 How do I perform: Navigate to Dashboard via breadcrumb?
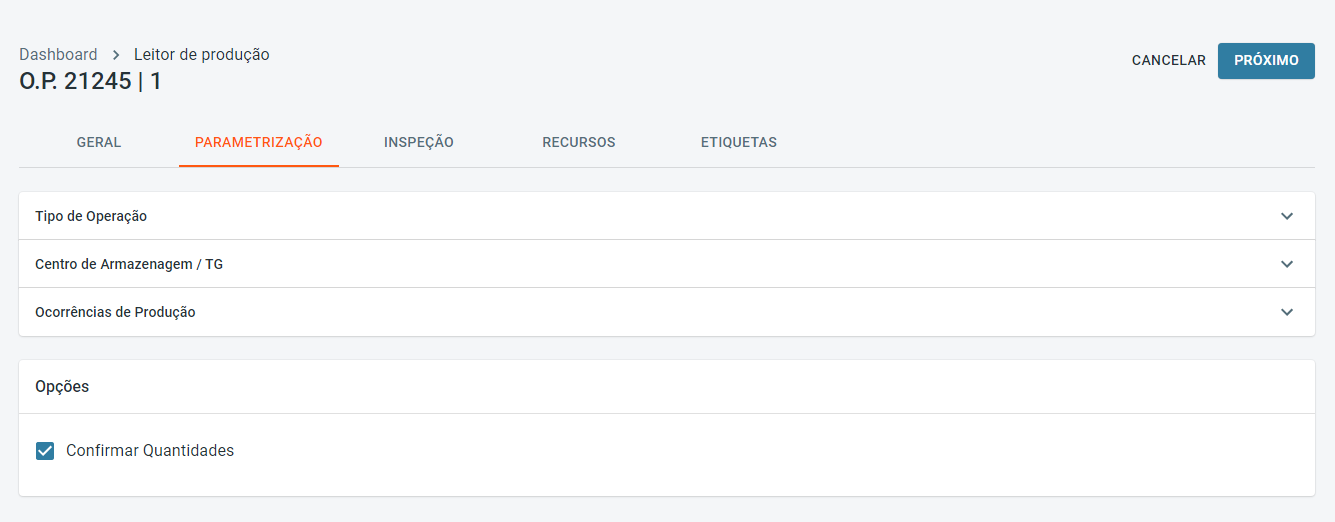click(58, 55)
